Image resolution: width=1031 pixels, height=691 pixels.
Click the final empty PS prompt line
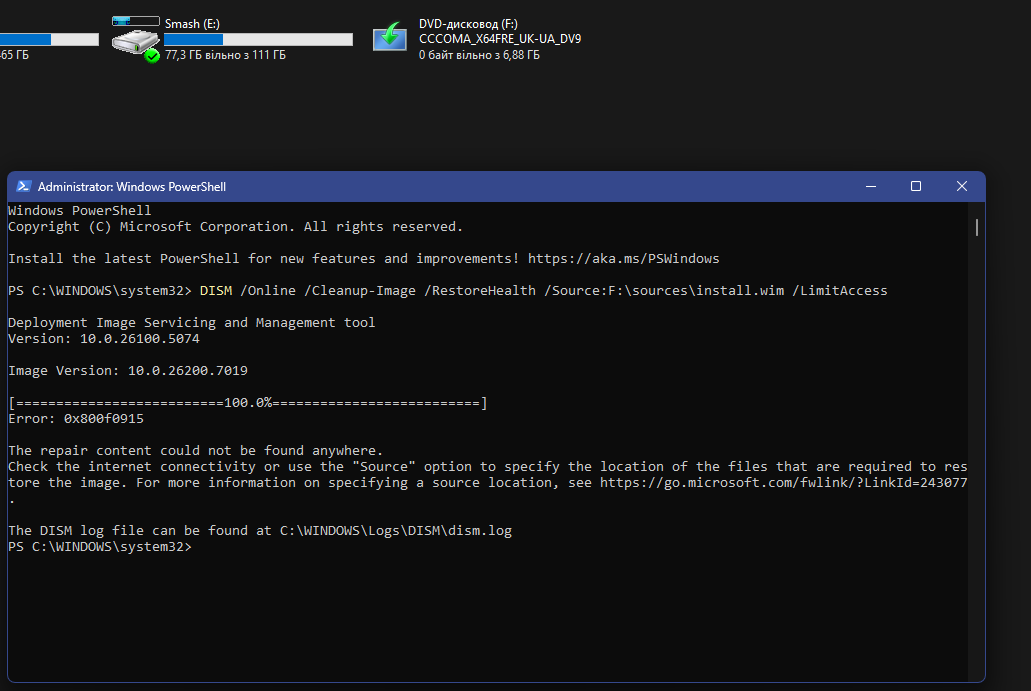(x=100, y=547)
